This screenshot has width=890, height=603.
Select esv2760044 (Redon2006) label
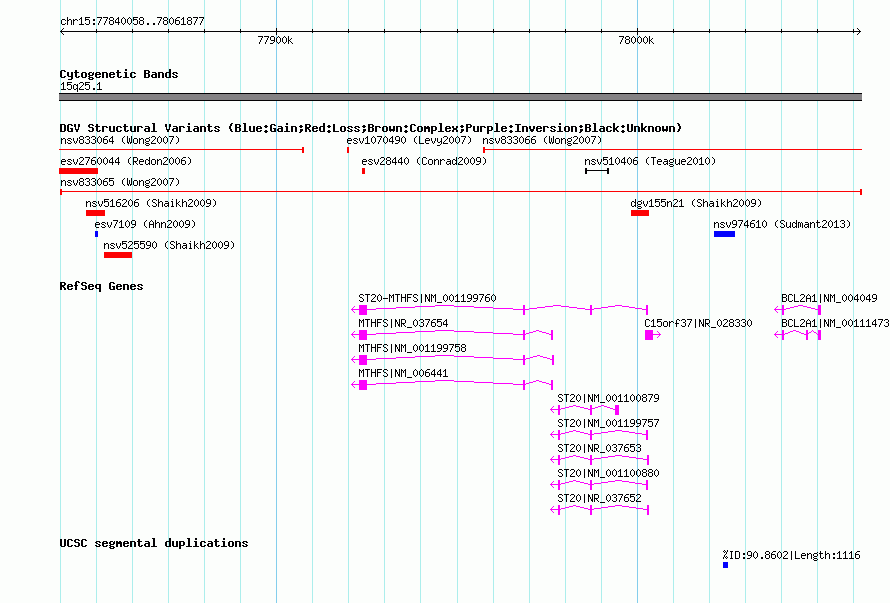coord(126,161)
